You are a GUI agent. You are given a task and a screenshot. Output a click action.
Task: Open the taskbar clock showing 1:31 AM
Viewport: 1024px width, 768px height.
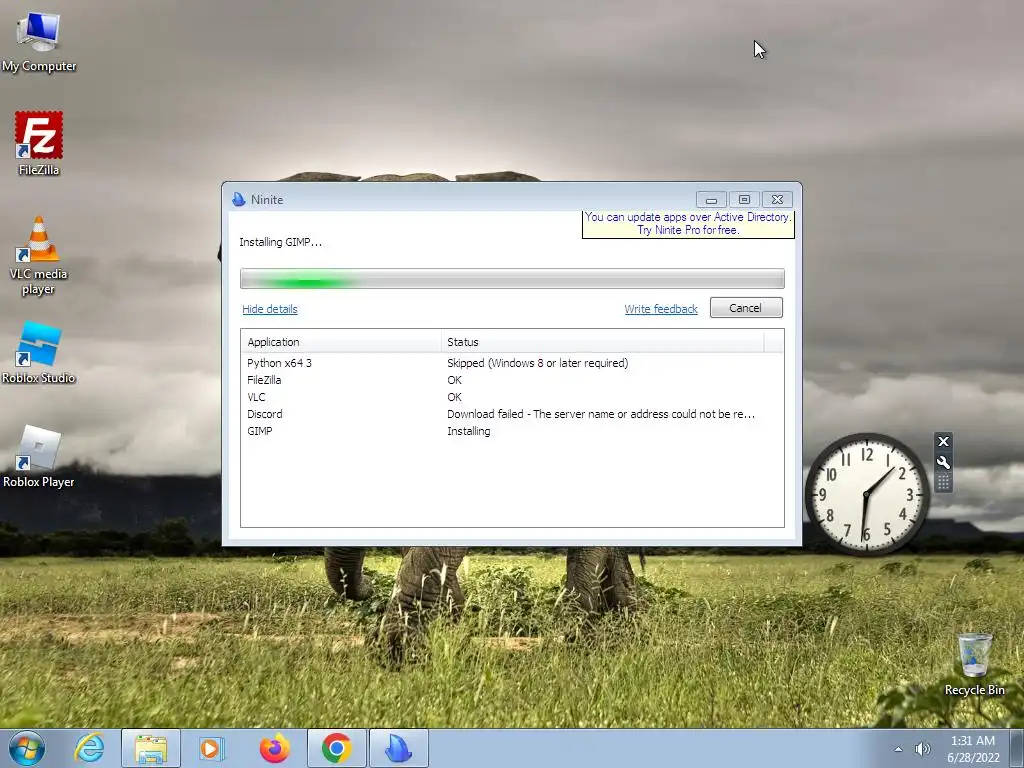point(973,749)
